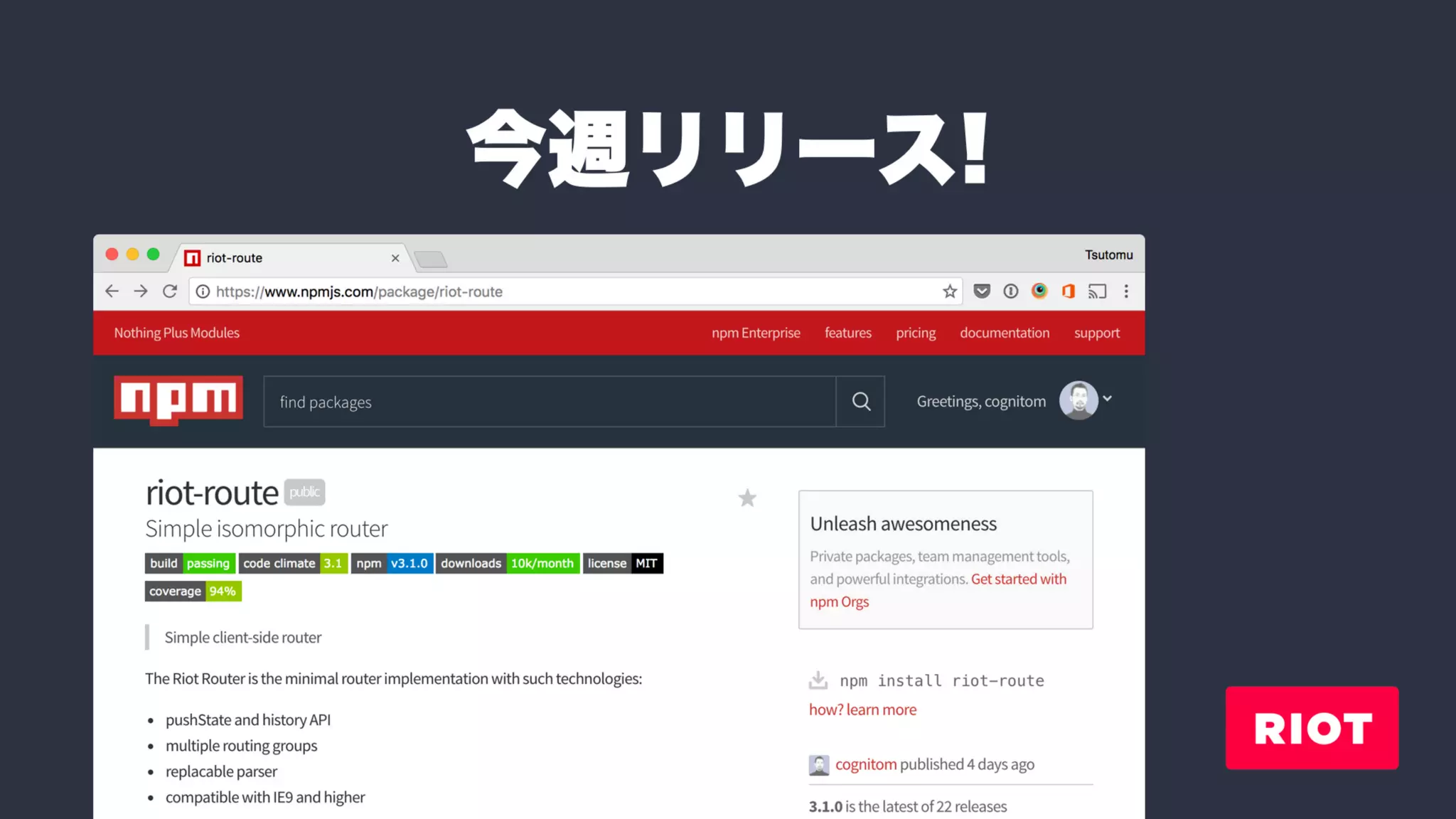Screen dimensions: 1456x819
Task: Open the Pocket extension icon
Action: point(982,291)
